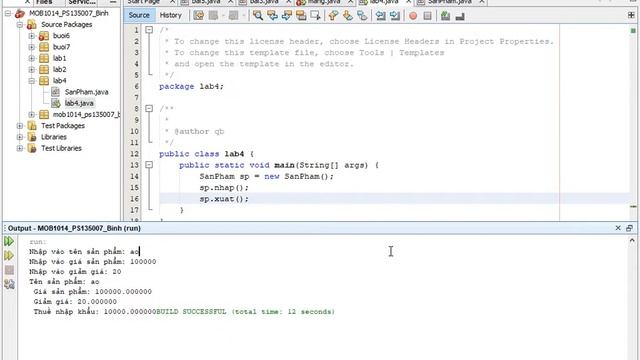The height and width of the screenshot is (360, 640).
Task: Select the lab2 package label
Action: point(60,69)
